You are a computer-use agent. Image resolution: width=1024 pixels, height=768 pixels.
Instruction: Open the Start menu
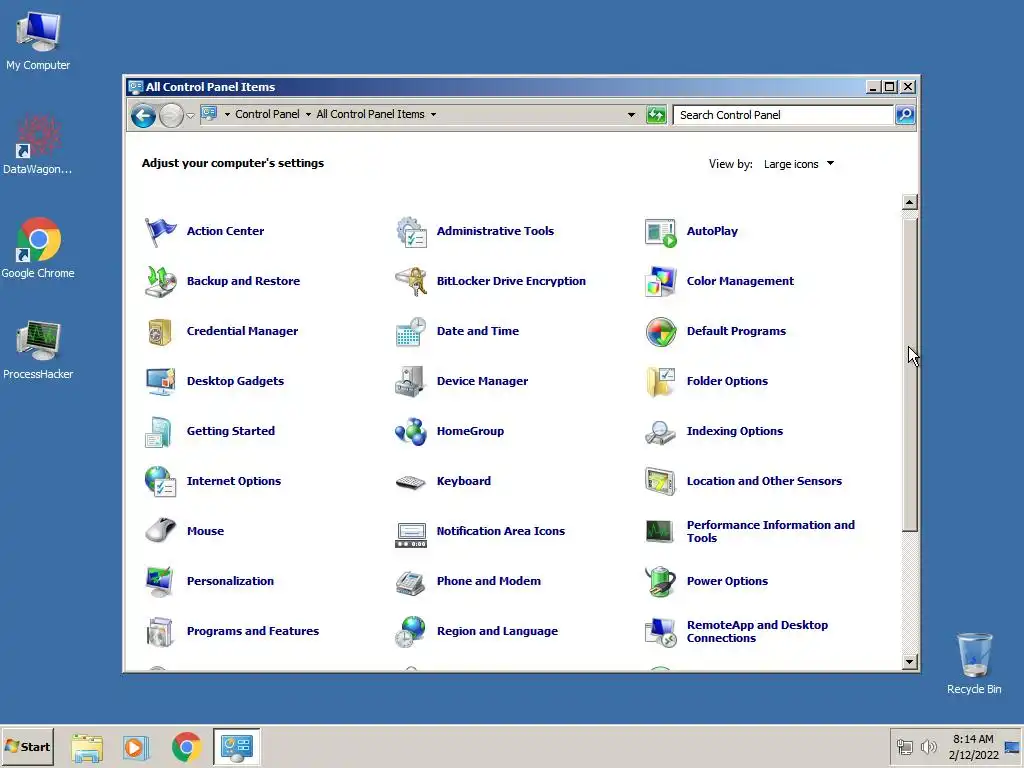[x=27, y=746]
